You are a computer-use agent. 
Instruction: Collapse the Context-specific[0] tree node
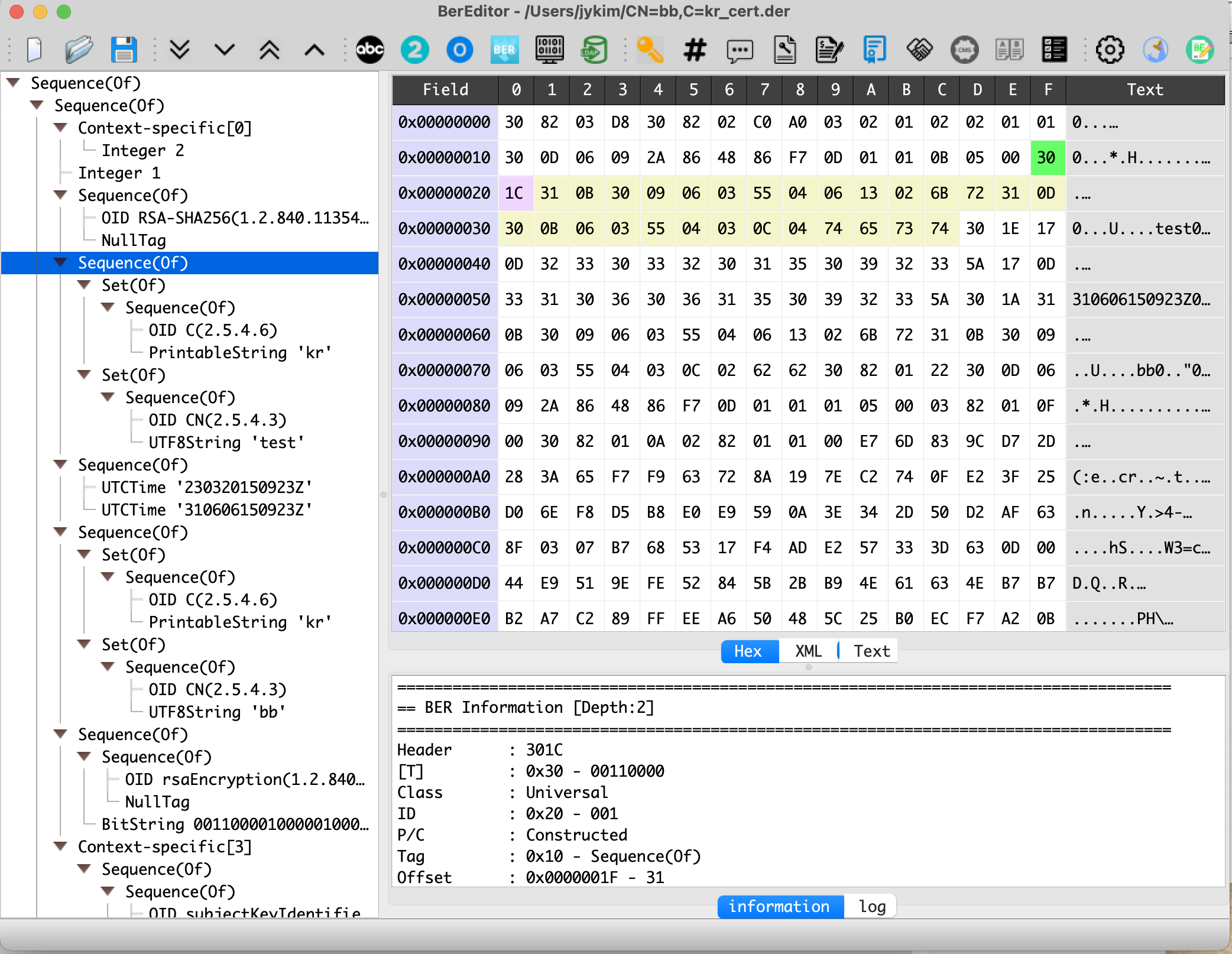(60, 128)
